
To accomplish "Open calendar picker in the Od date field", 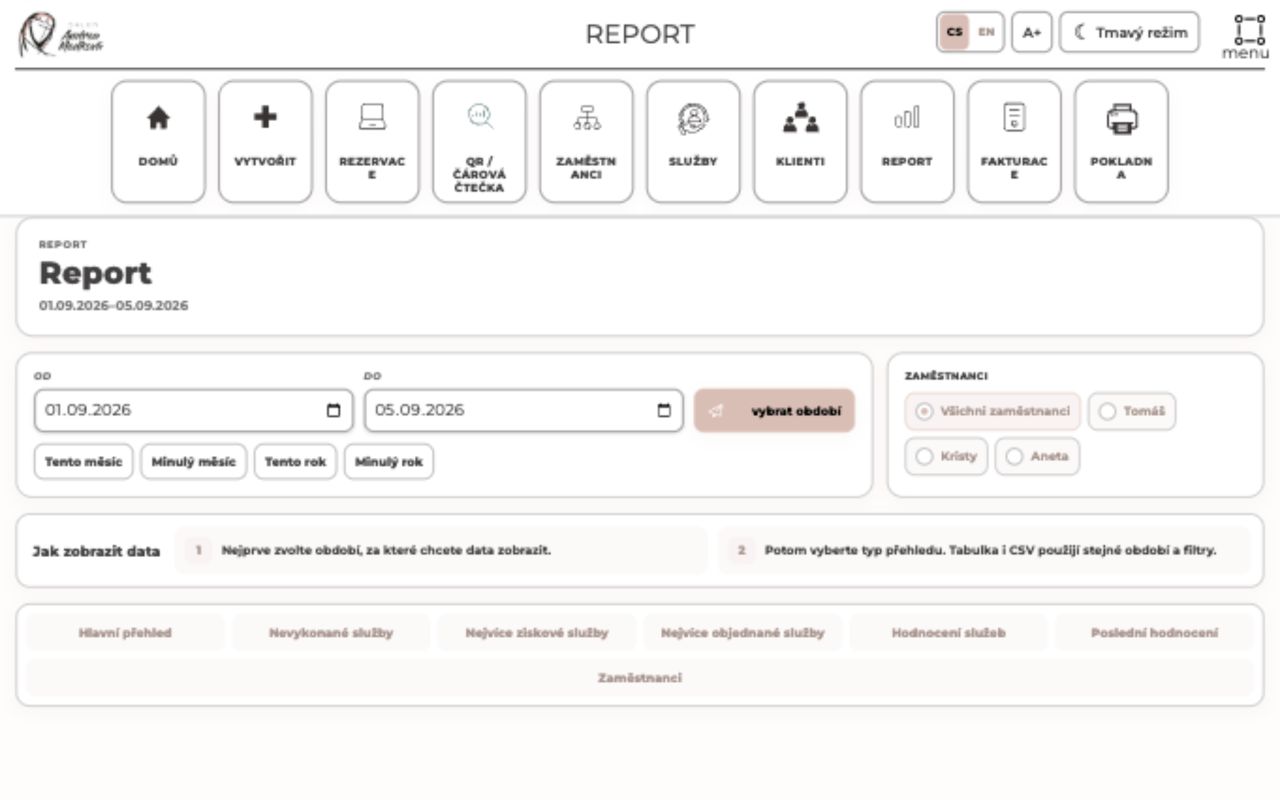I will (x=334, y=410).
